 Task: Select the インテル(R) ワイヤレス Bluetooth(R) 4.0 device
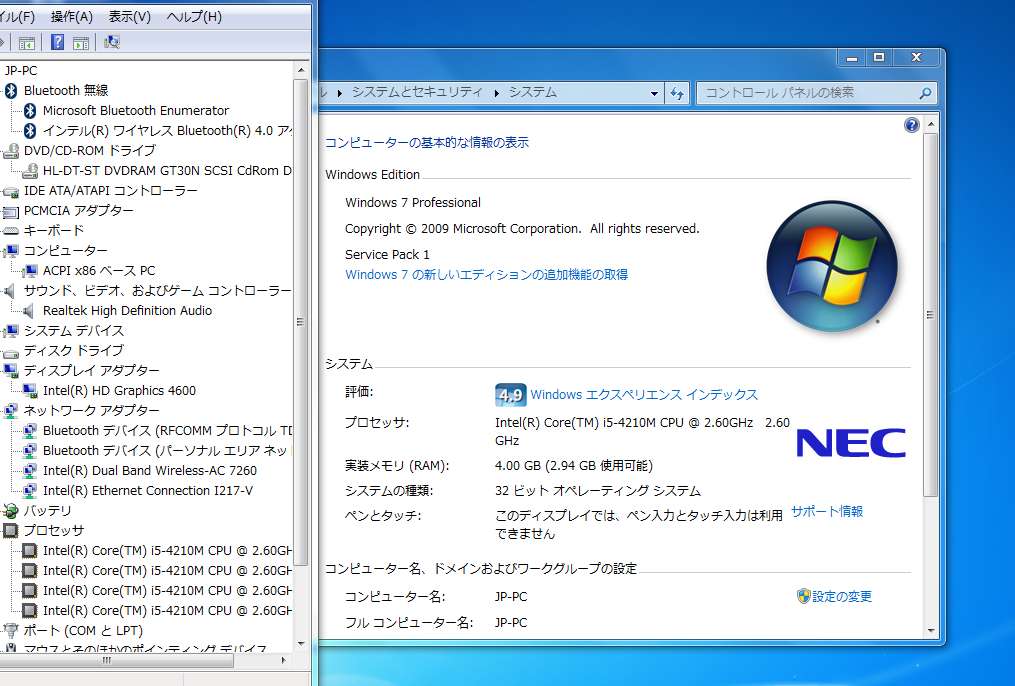coord(168,131)
